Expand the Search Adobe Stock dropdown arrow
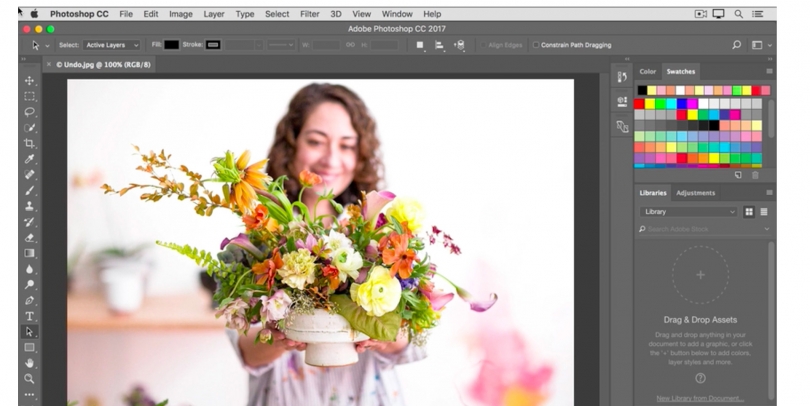This screenshot has height=406, width=810. pos(767,229)
